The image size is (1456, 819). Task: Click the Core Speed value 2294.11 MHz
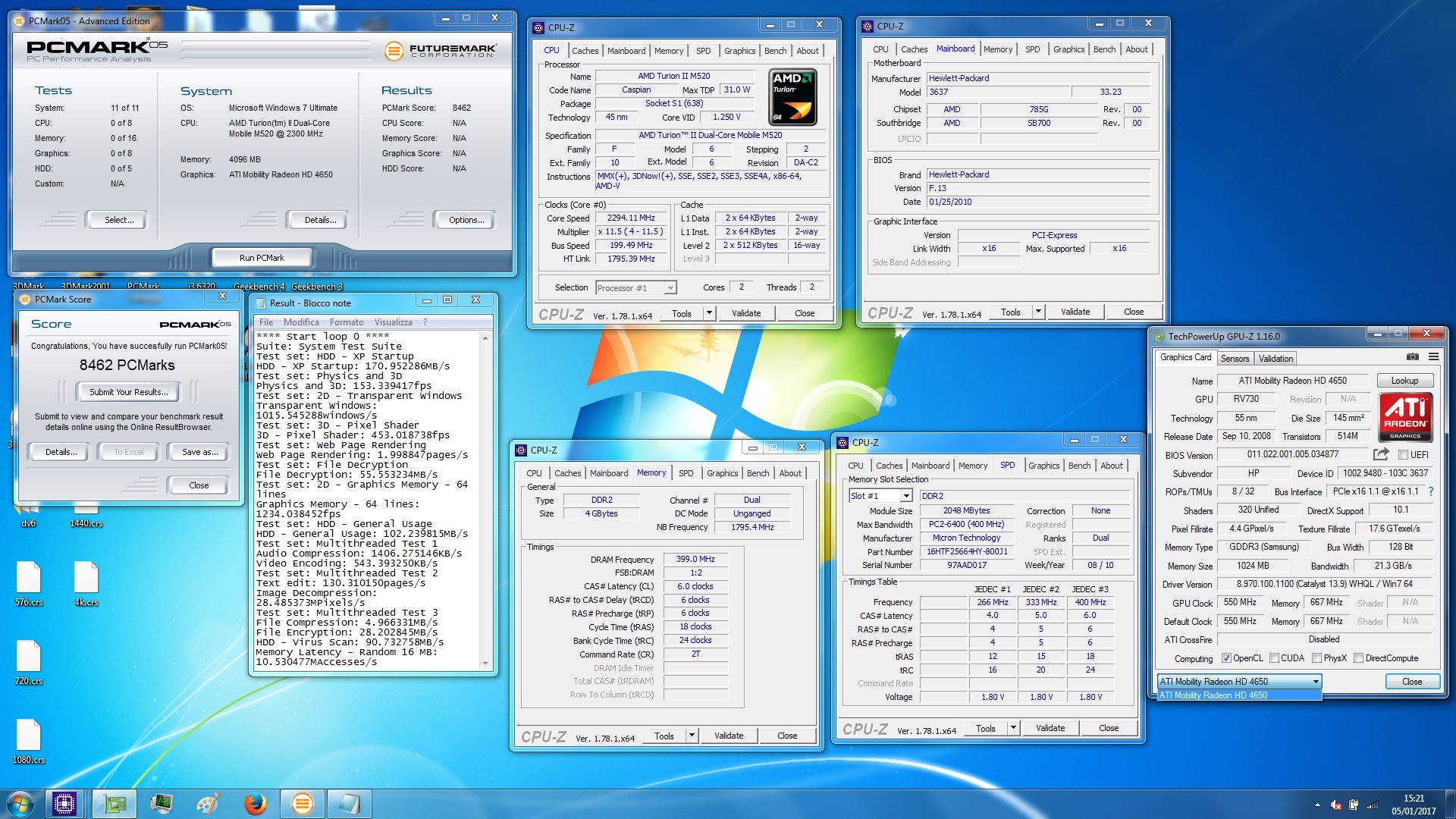pos(631,218)
